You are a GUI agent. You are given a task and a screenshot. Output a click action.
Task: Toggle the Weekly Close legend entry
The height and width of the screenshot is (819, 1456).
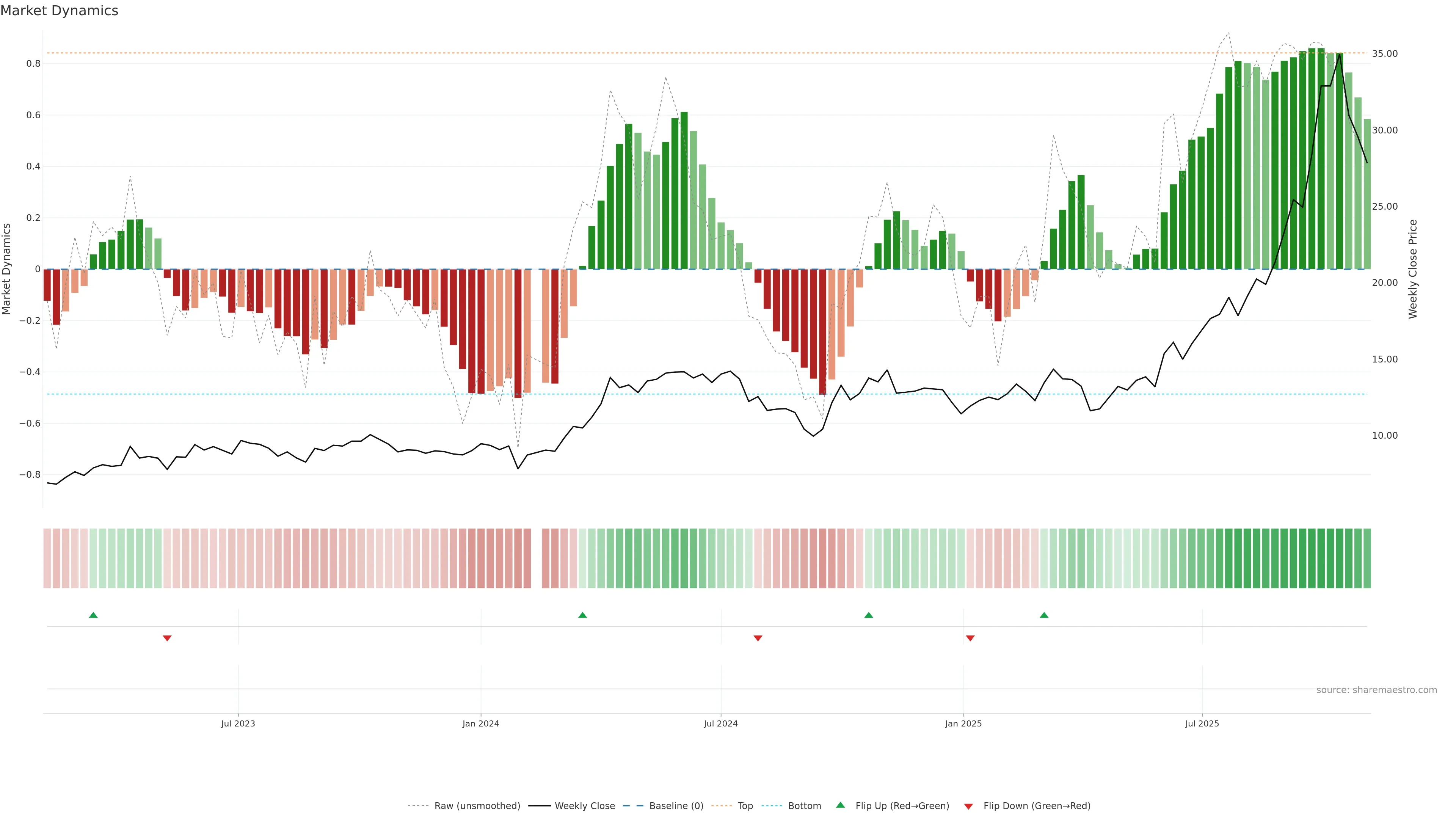(x=584, y=806)
